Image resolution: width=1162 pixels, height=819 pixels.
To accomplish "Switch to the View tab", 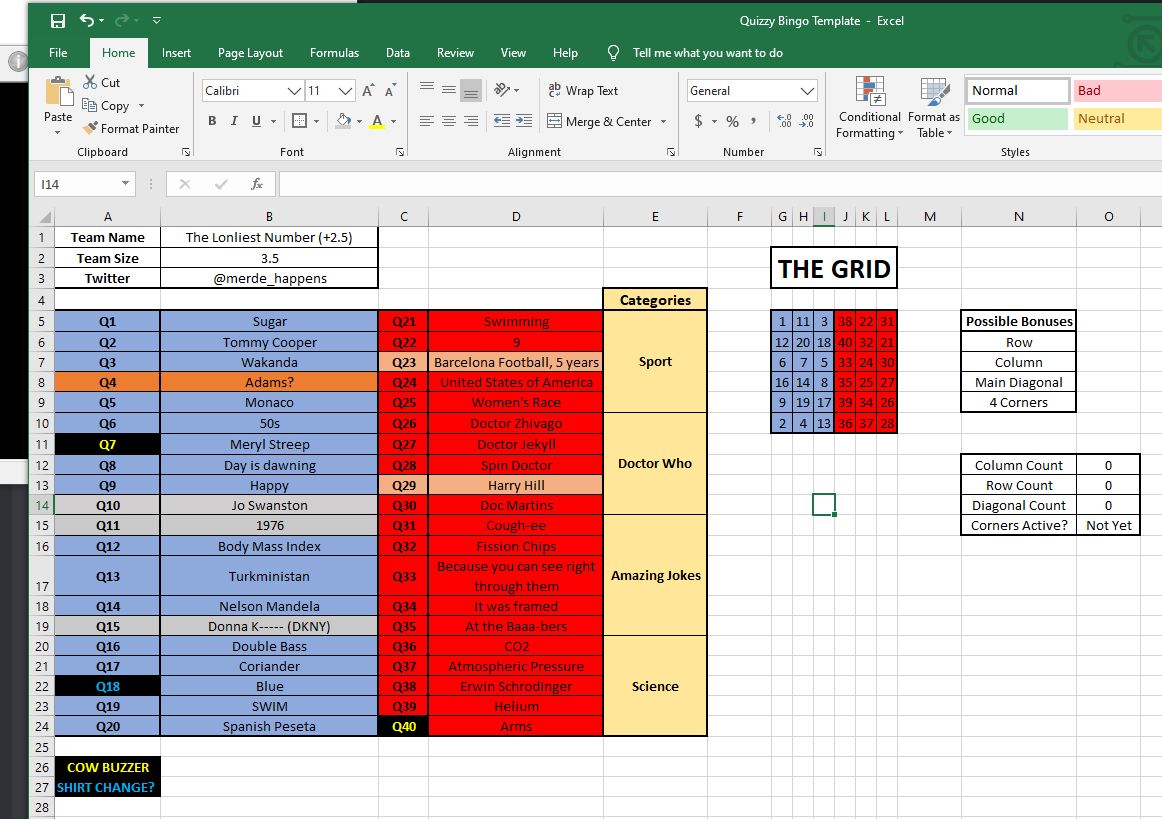I will tap(513, 53).
